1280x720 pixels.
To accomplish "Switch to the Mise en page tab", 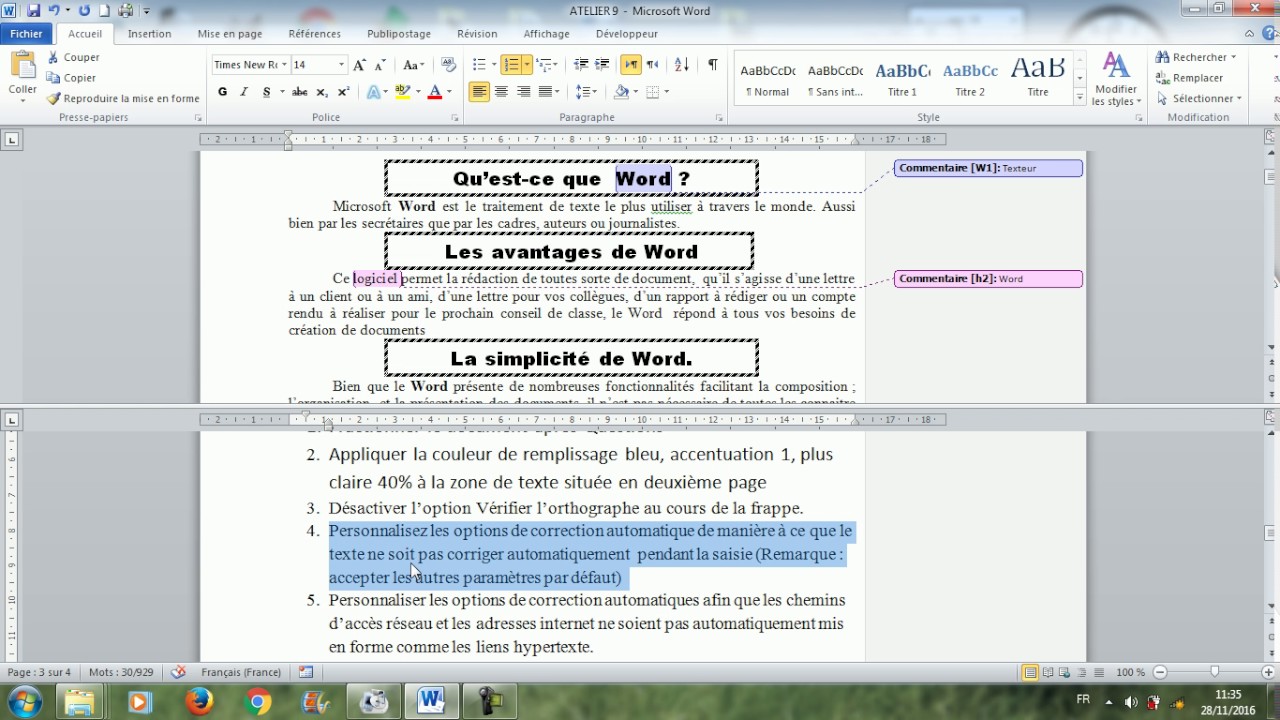I will 230,34.
